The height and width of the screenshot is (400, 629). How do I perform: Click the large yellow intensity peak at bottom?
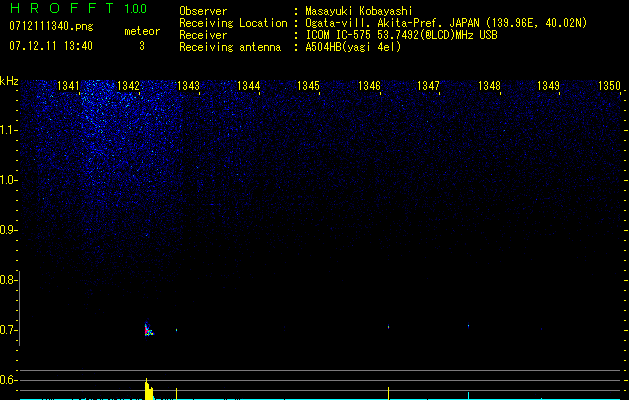(x=149, y=389)
